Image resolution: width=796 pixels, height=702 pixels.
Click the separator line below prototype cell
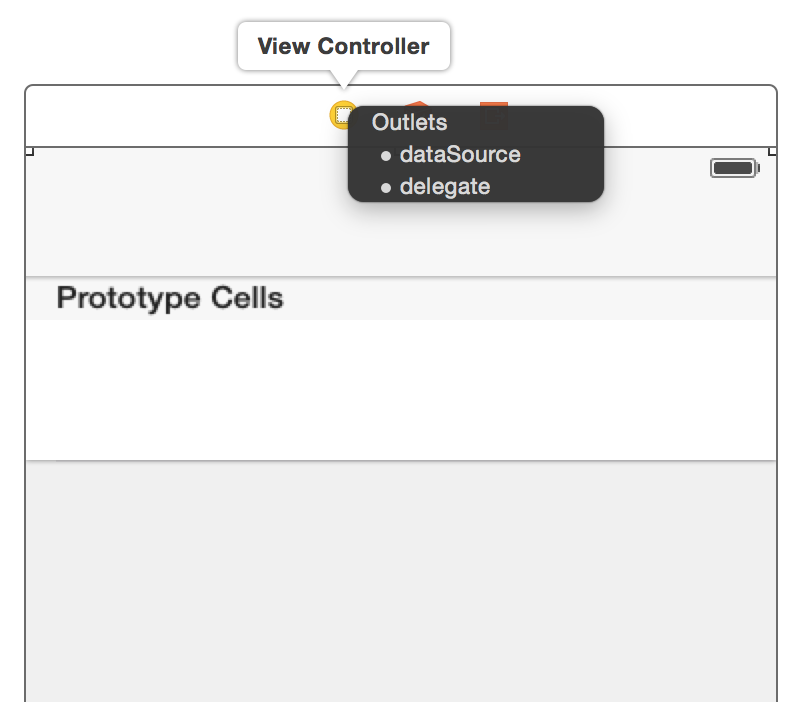[401, 461]
